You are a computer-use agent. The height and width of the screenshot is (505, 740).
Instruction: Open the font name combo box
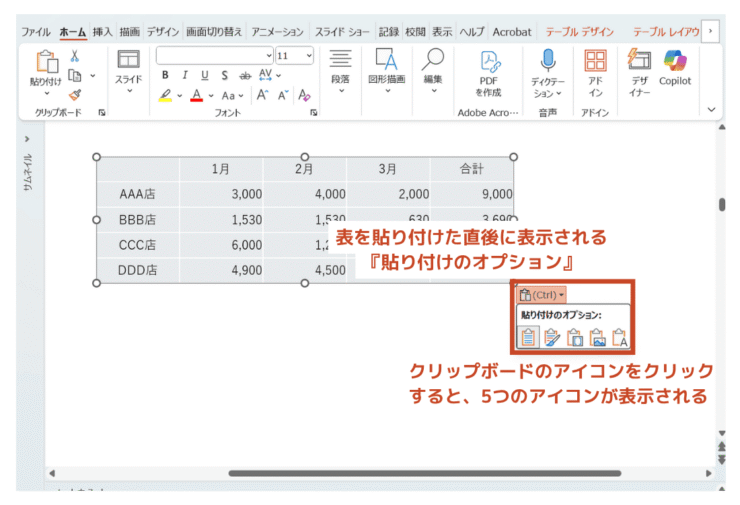[x=215, y=56]
